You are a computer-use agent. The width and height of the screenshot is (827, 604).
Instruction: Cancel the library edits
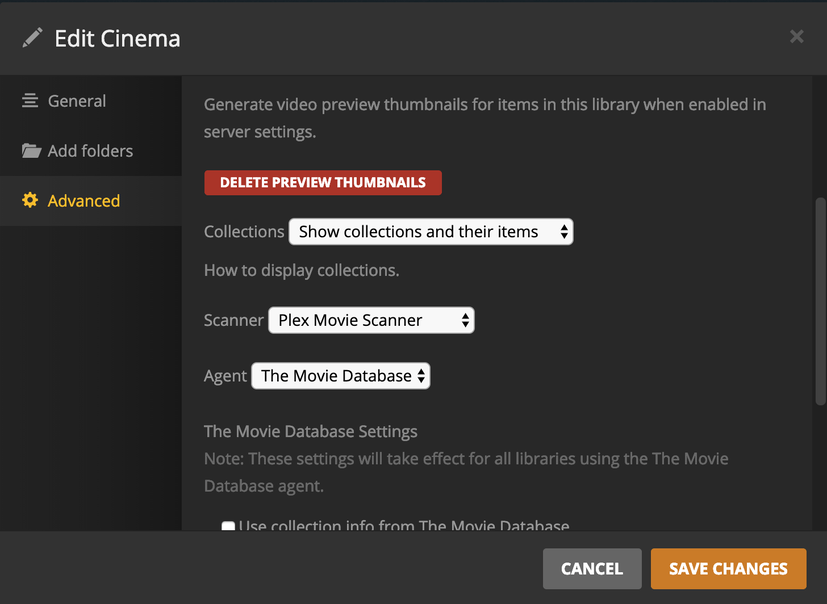(x=592, y=568)
